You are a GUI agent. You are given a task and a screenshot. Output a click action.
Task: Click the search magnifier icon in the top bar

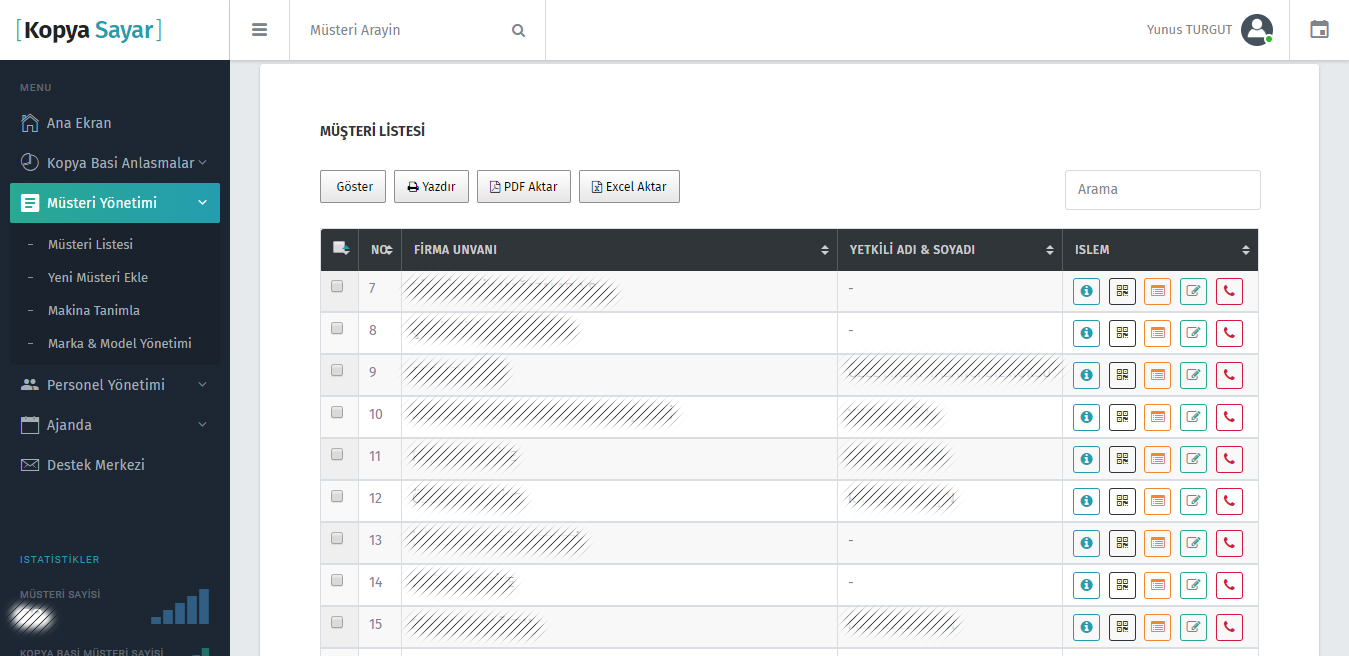pyautogui.click(x=518, y=30)
